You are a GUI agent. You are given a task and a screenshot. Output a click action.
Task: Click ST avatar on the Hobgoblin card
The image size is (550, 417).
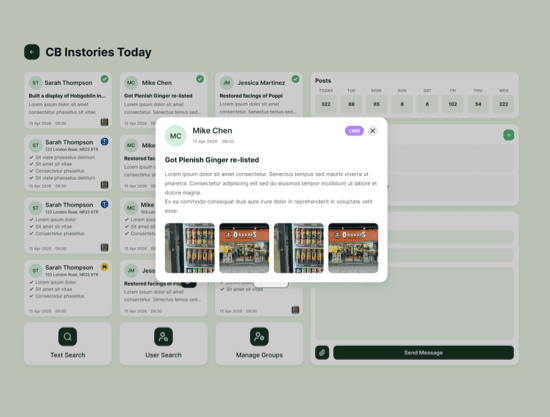click(35, 83)
